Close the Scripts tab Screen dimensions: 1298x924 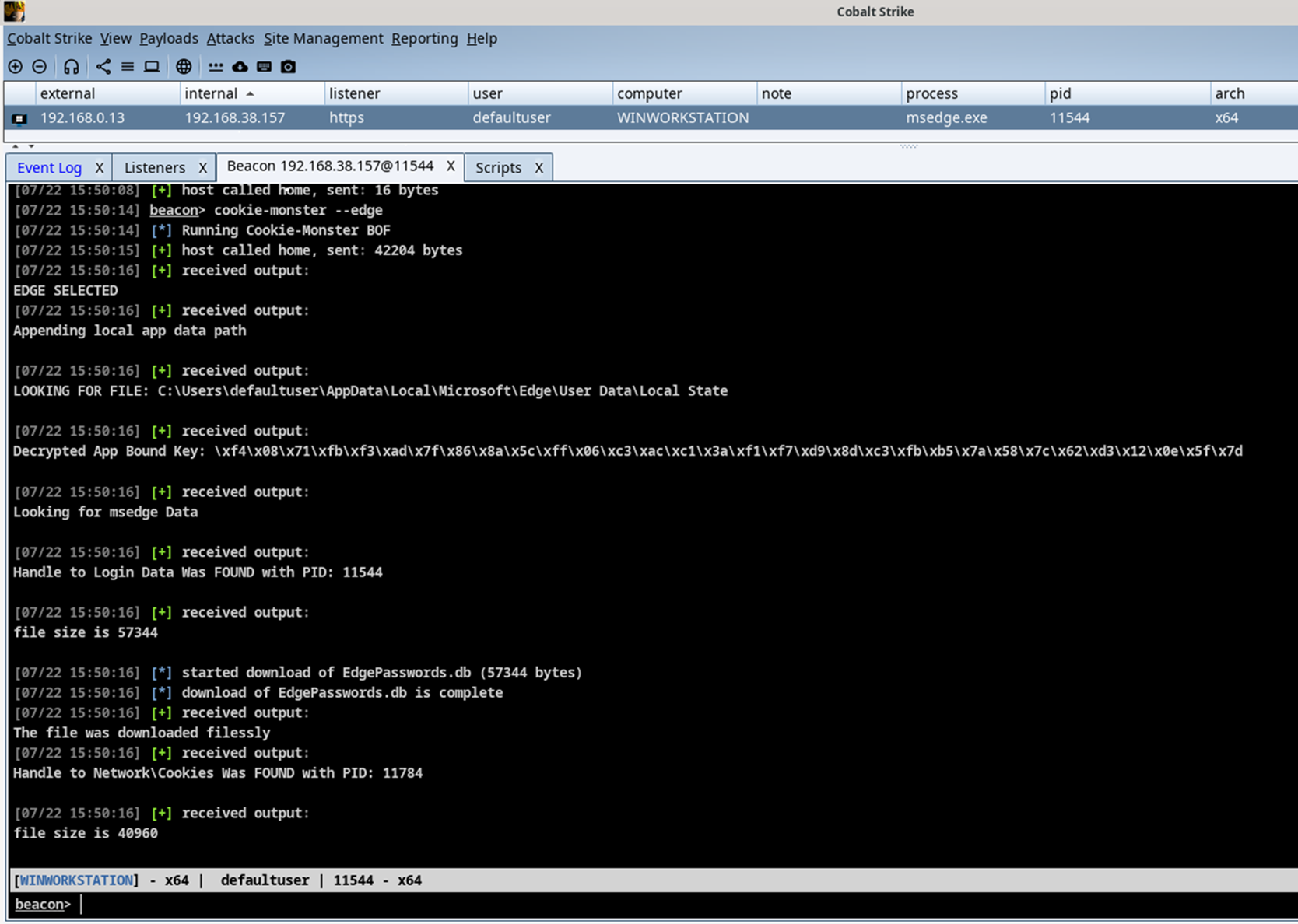(538, 167)
